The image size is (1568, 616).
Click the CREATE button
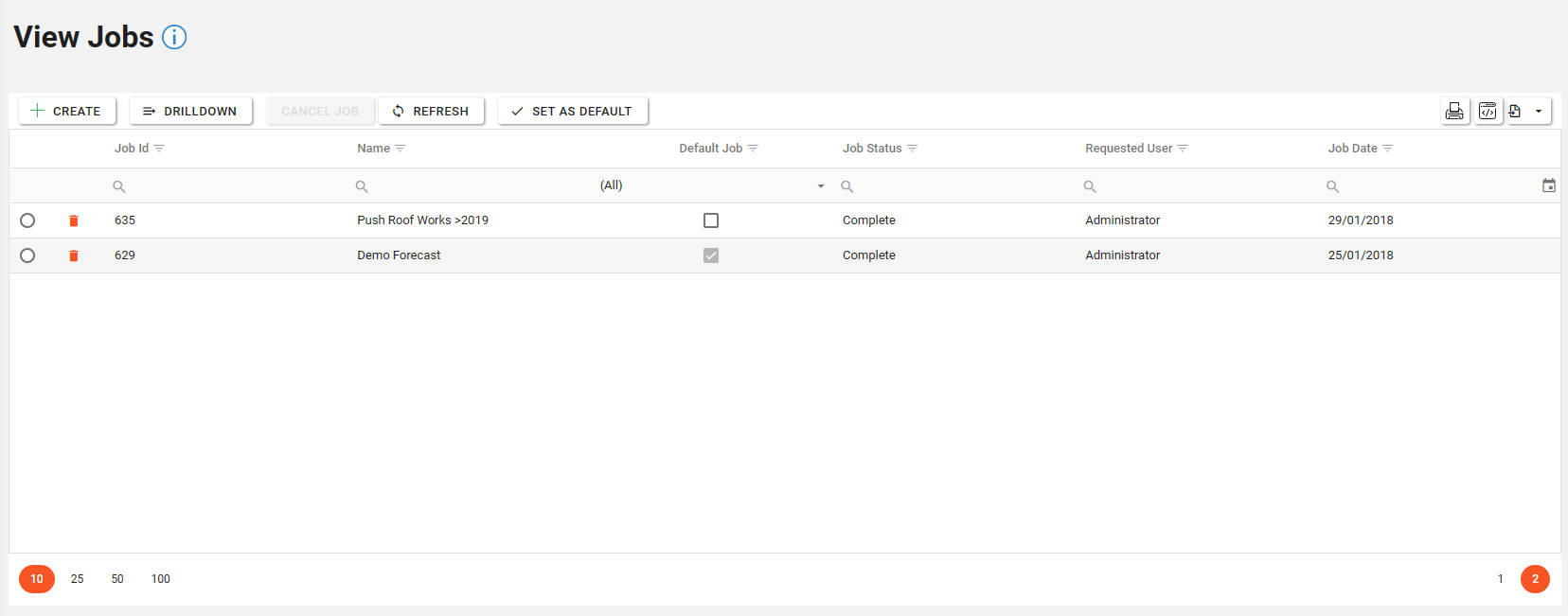(x=66, y=111)
